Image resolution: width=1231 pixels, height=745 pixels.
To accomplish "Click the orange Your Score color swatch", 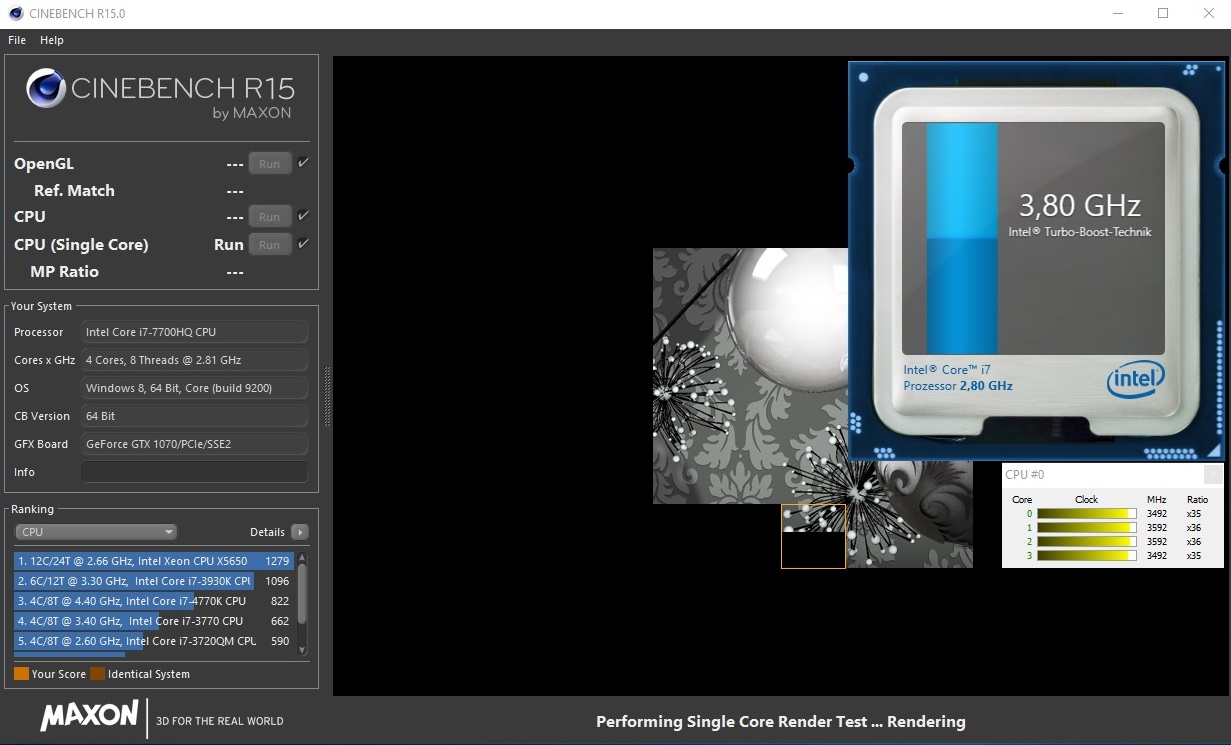I will tap(21, 674).
